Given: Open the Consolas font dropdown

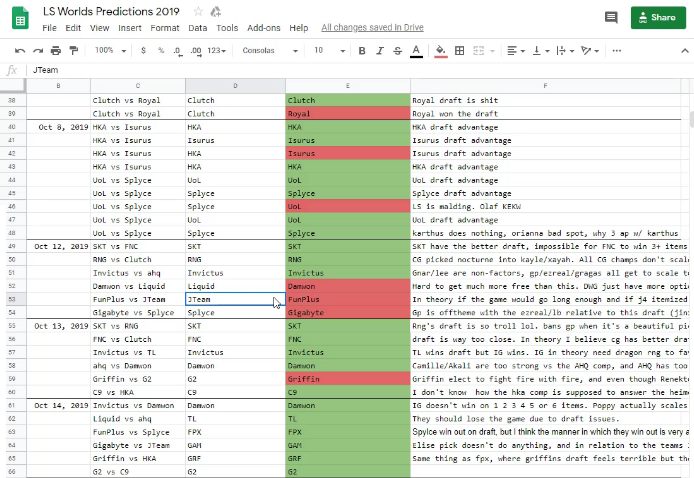Looking at the screenshot, I should pyautogui.click(x=270, y=51).
